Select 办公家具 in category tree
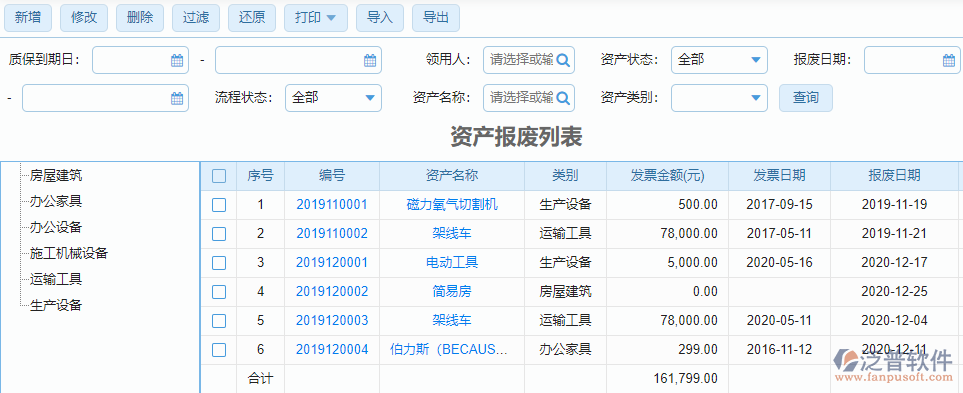This screenshot has height=393, width=963. coord(56,201)
